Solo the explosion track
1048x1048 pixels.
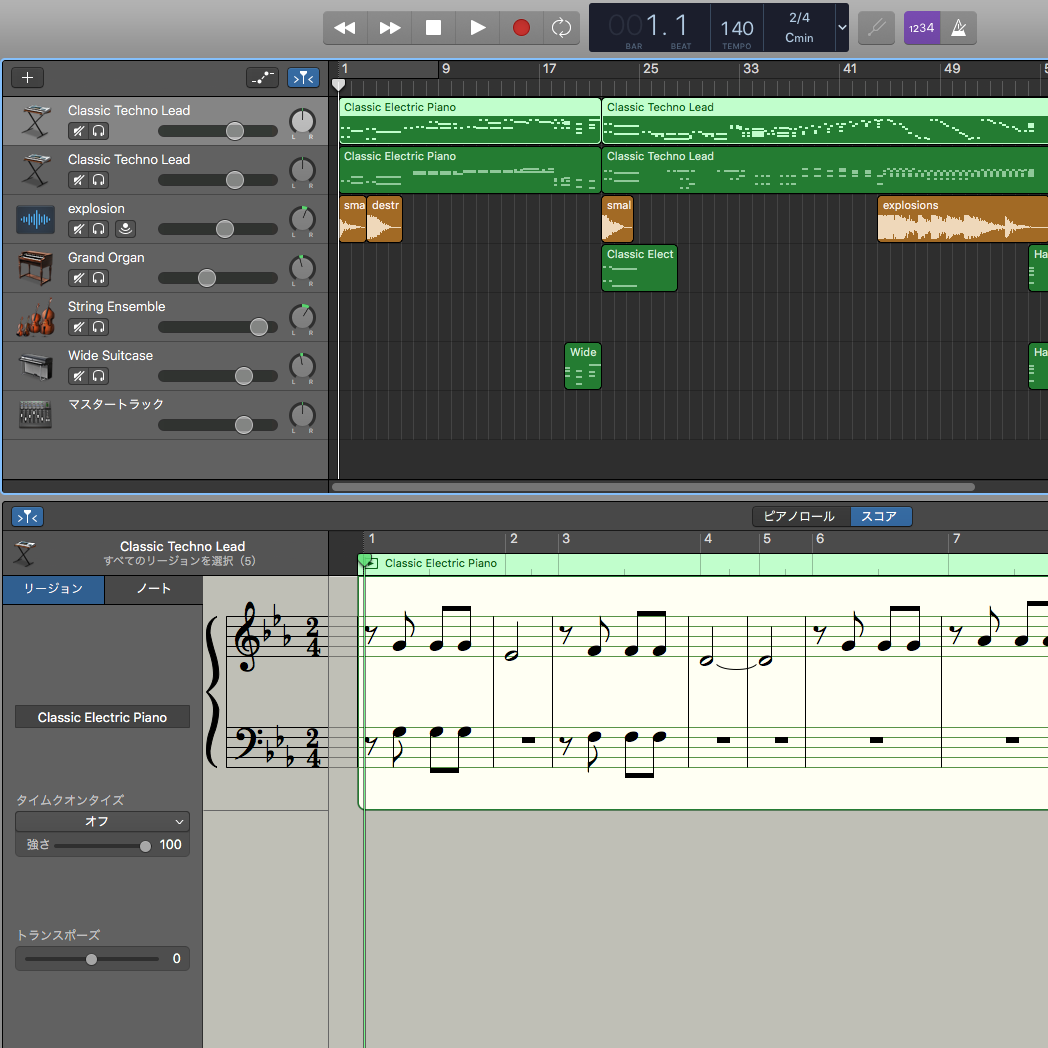98,229
